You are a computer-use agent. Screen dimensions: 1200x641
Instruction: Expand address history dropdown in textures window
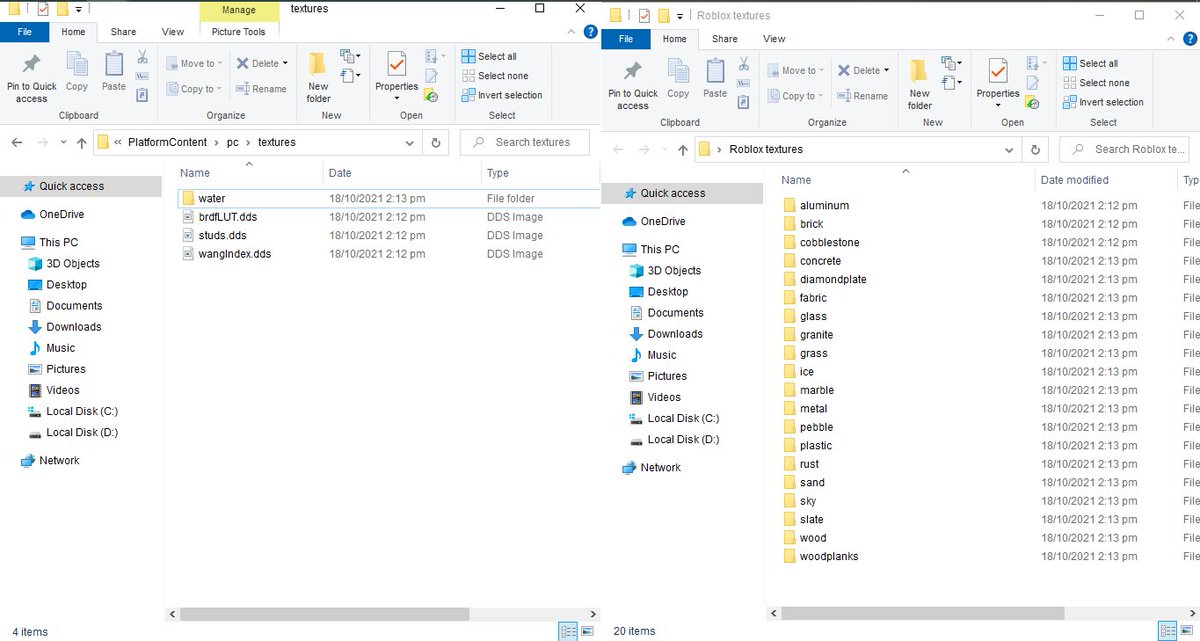pyautogui.click(x=410, y=142)
